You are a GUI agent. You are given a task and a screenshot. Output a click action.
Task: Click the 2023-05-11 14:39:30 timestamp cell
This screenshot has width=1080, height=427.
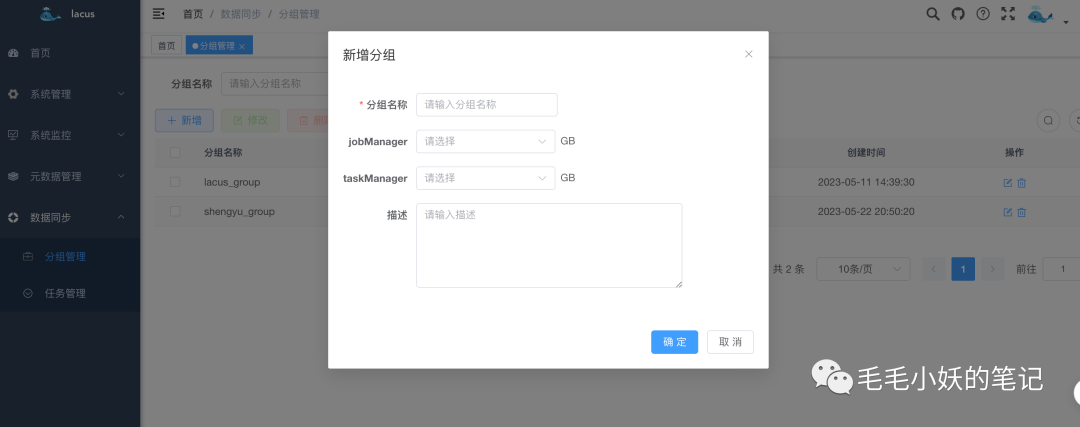click(866, 183)
